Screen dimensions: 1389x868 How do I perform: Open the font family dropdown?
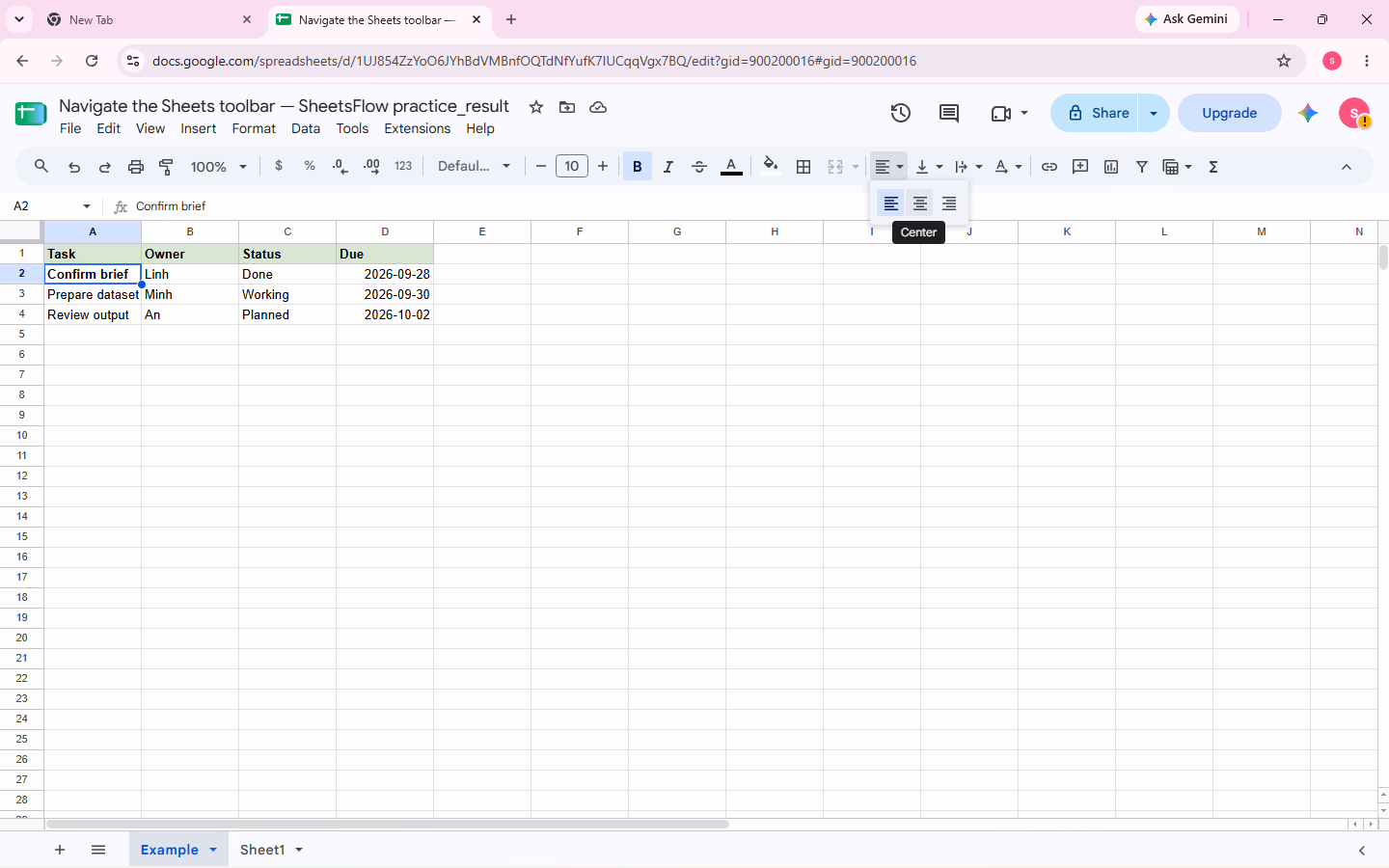pyautogui.click(x=474, y=166)
